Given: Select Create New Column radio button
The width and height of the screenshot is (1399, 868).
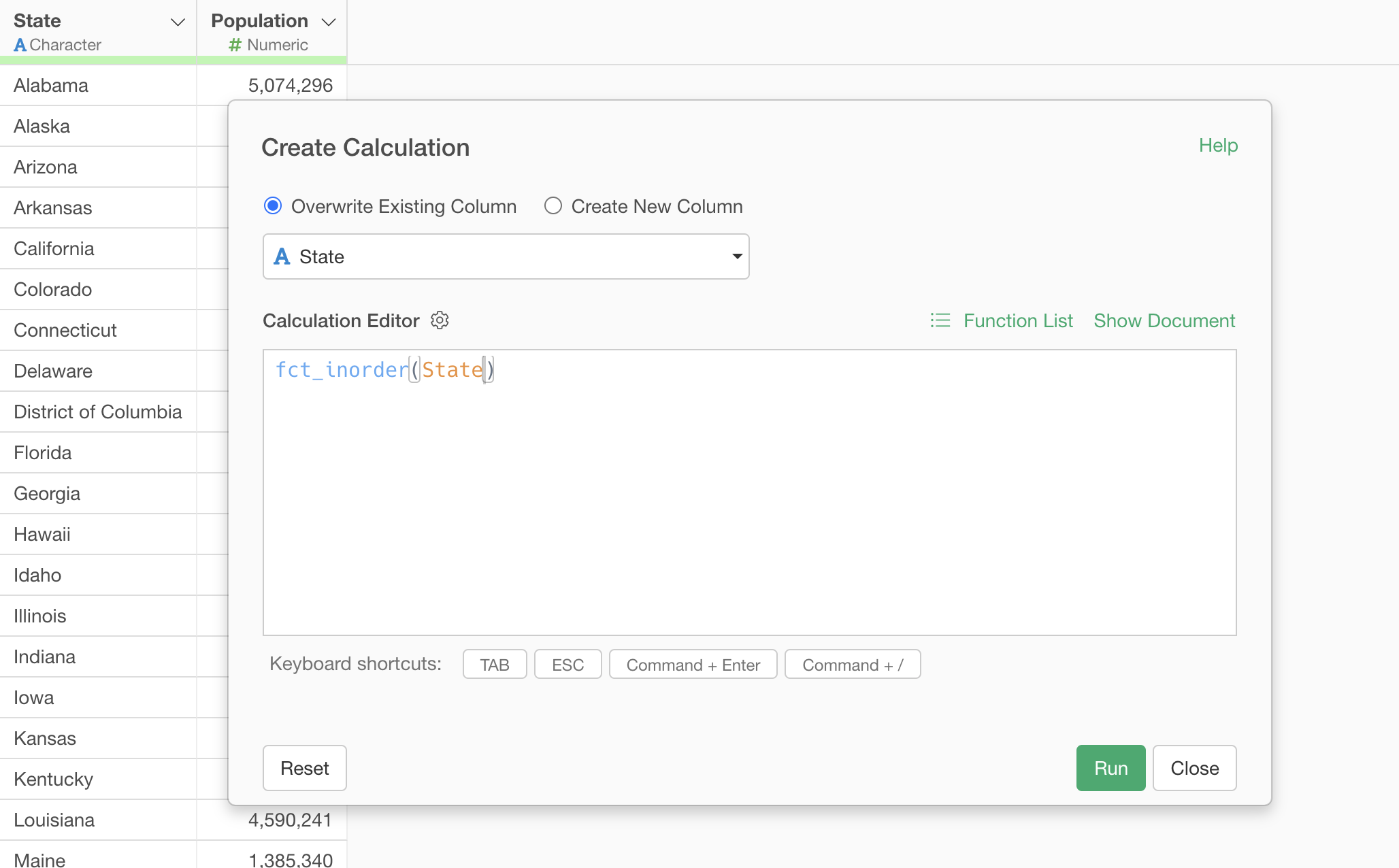Looking at the screenshot, I should (553, 206).
